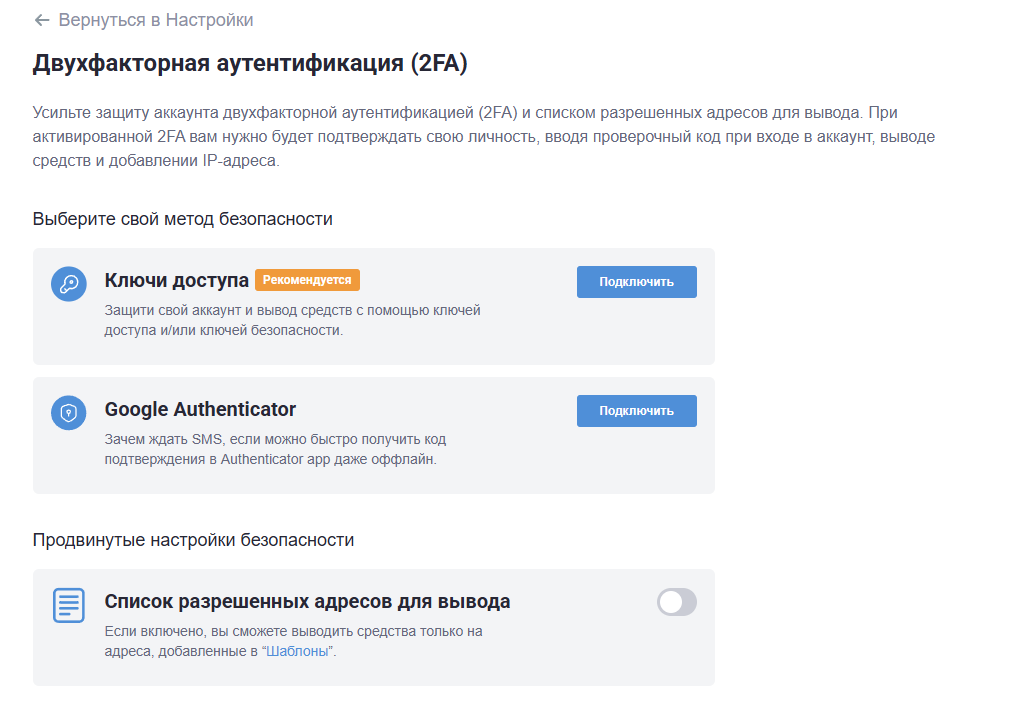Click 'Выберите свой метод безопасности' subheading
The height and width of the screenshot is (712, 1009).
click(183, 219)
